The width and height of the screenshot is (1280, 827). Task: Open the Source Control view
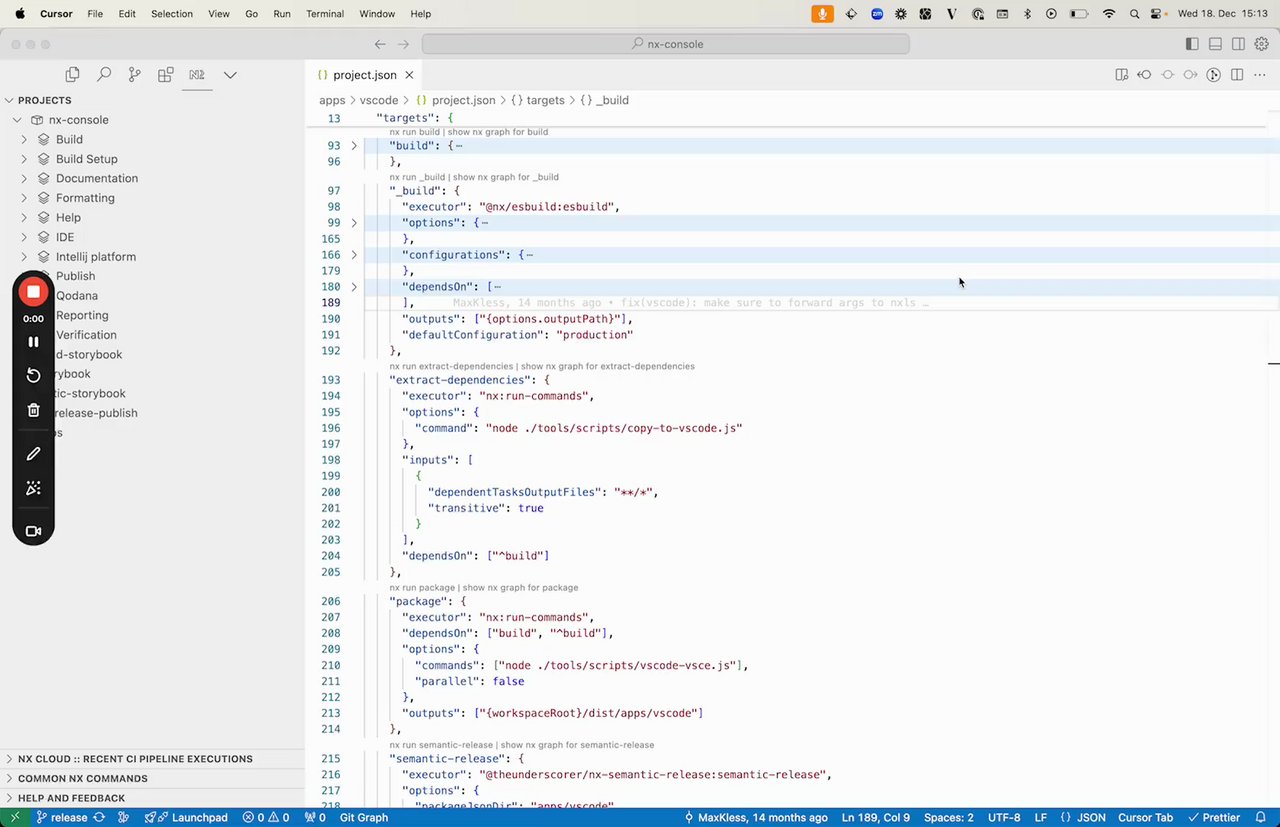(x=135, y=75)
